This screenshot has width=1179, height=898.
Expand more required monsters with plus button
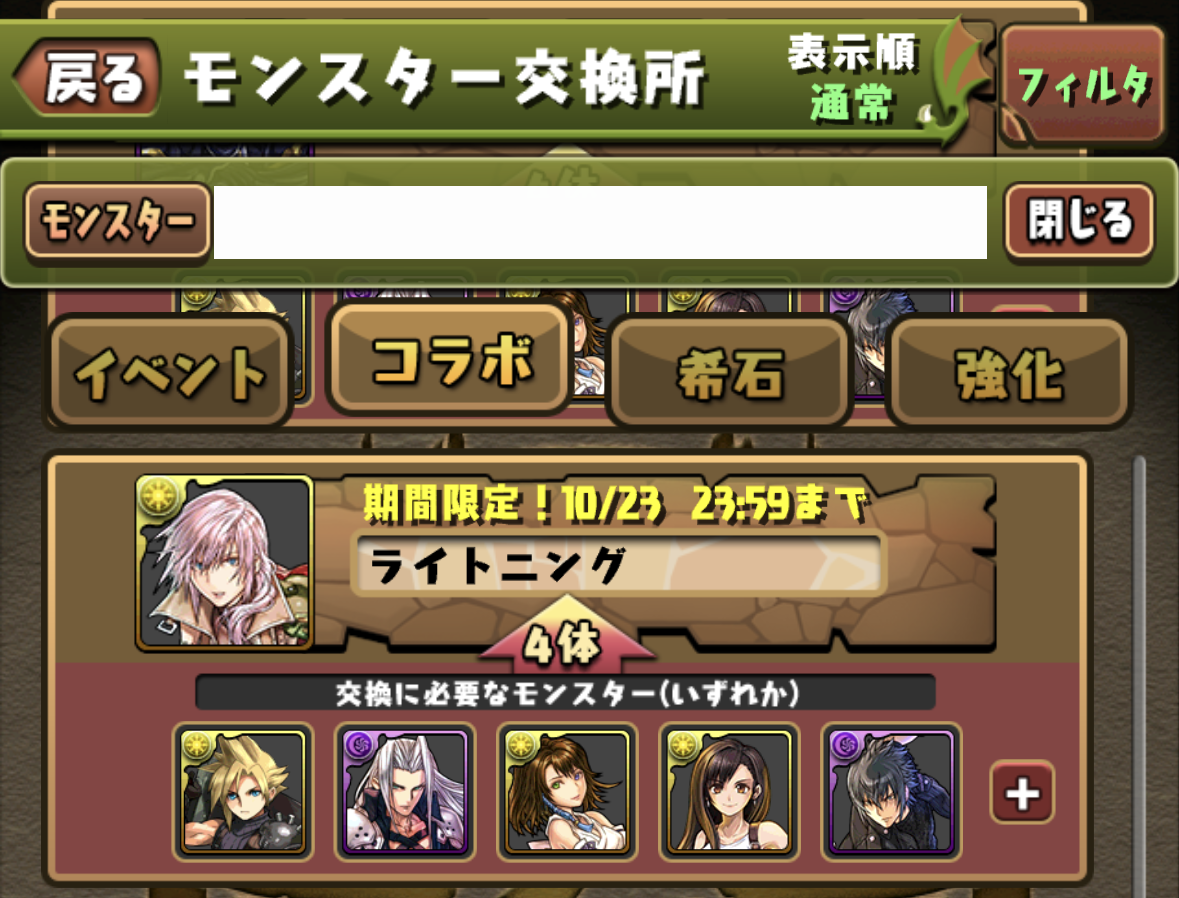(1022, 793)
